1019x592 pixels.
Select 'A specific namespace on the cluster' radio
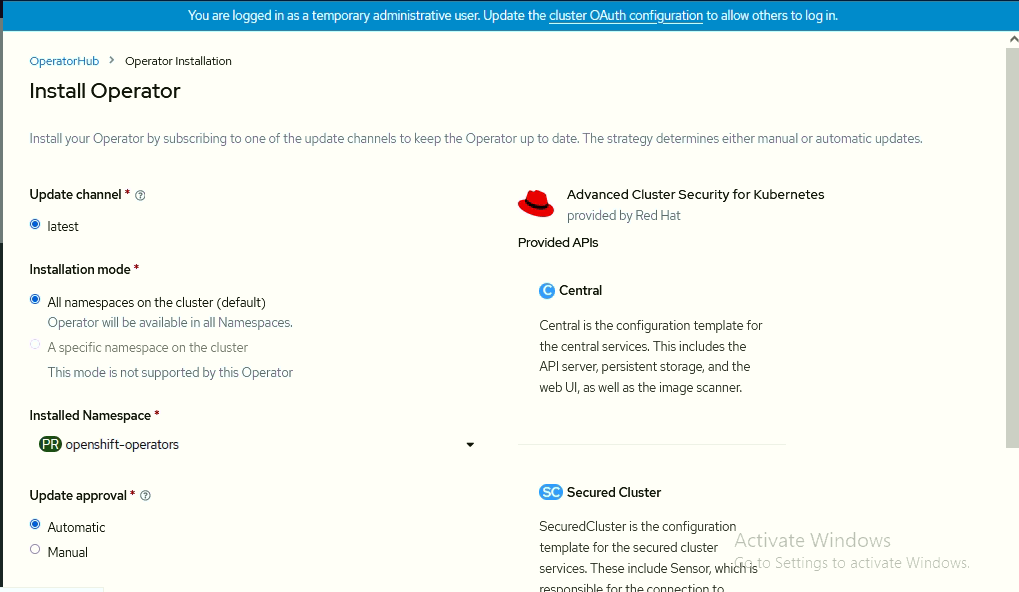click(36, 345)
